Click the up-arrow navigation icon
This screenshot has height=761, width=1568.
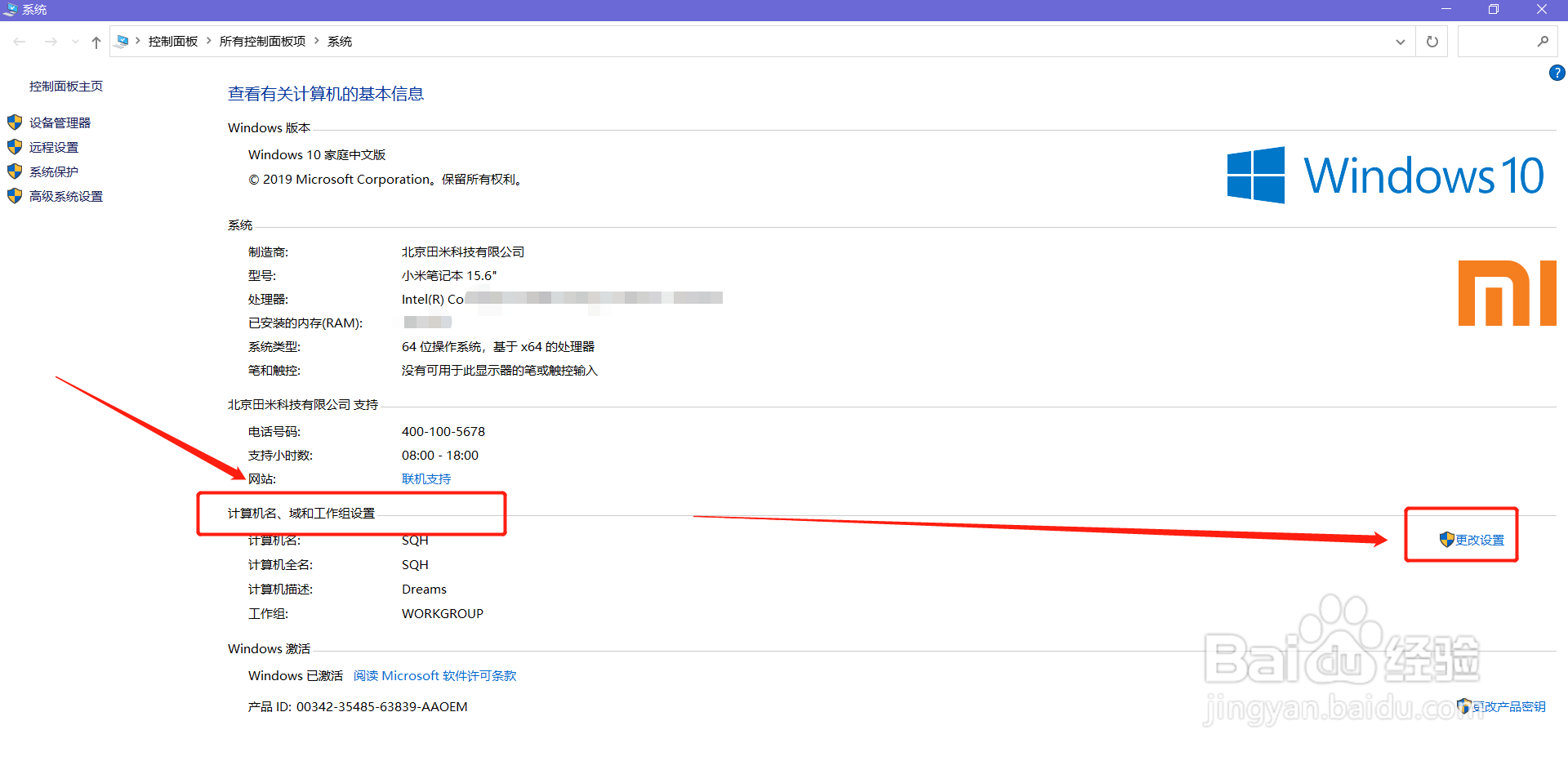[96, 41]
